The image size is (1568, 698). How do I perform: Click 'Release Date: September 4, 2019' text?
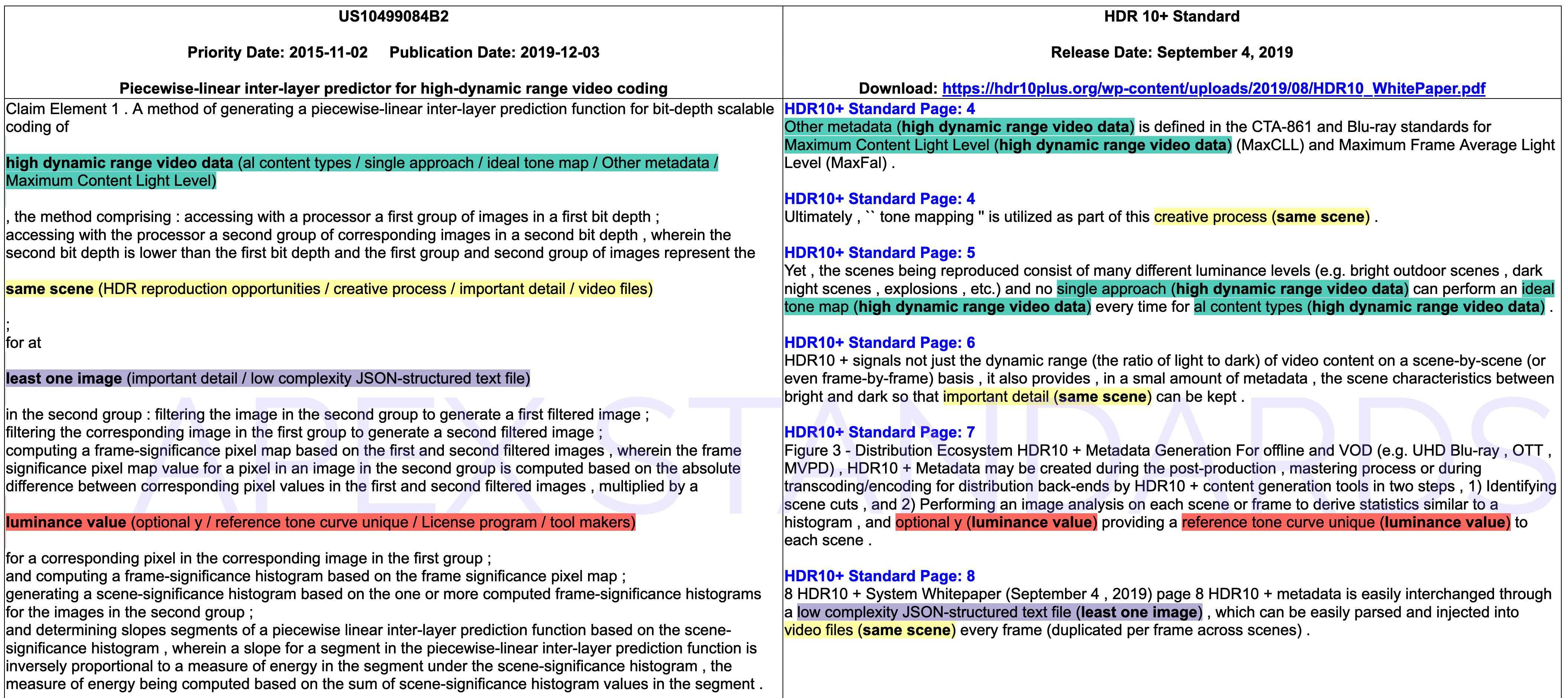pos(1172,52)
